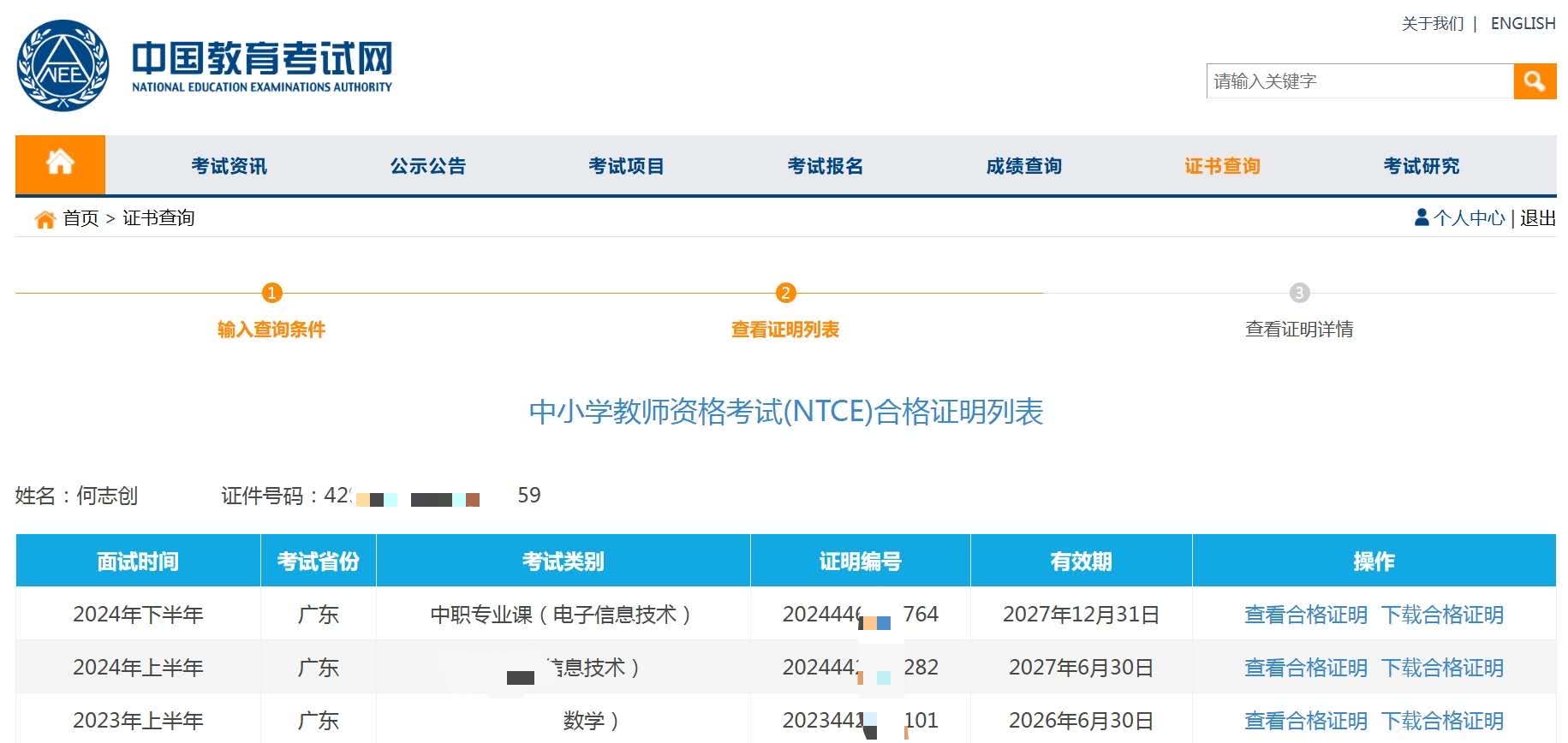Image resolution: width=1568 pixels, height=743 pixels.
Task: Open the 考试报名 menu
Action: pyautogui.click(x=826, y=166)
